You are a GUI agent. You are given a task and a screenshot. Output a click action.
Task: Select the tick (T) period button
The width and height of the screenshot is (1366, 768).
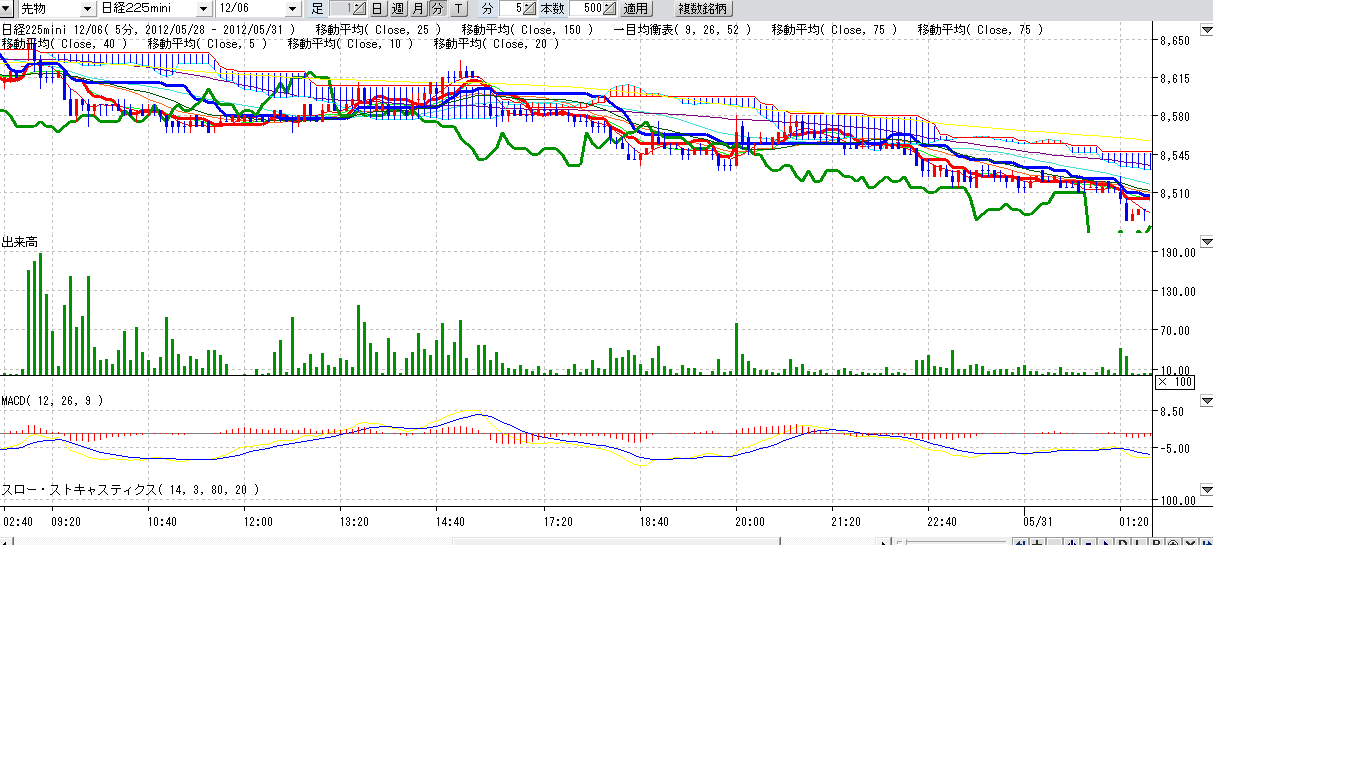(x=458, y=9)
